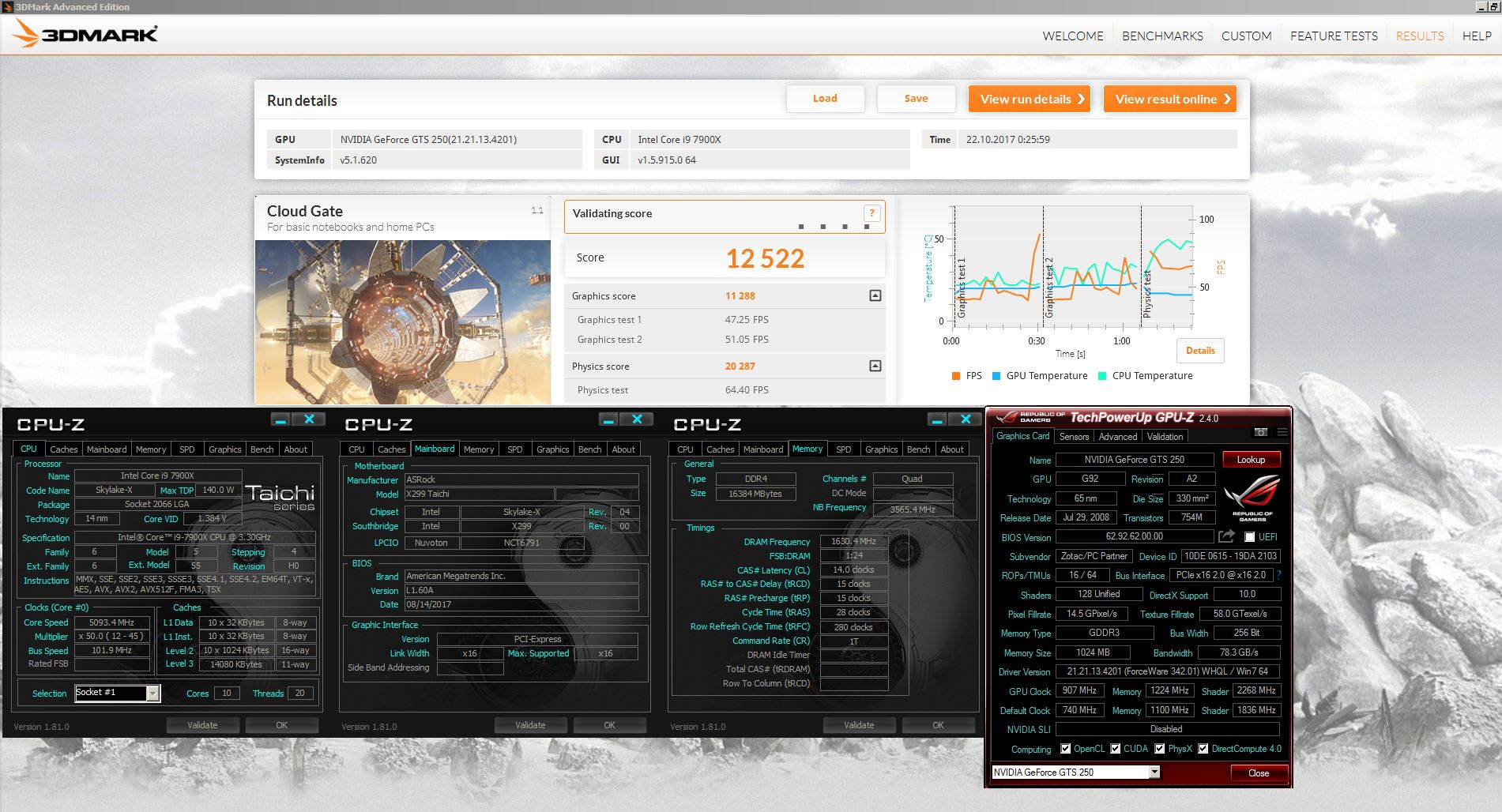The height and width of the screenshot is (812, 1502).
Task: Toggle the PhysX checkbox
Action: click(x=1160, y=749)
